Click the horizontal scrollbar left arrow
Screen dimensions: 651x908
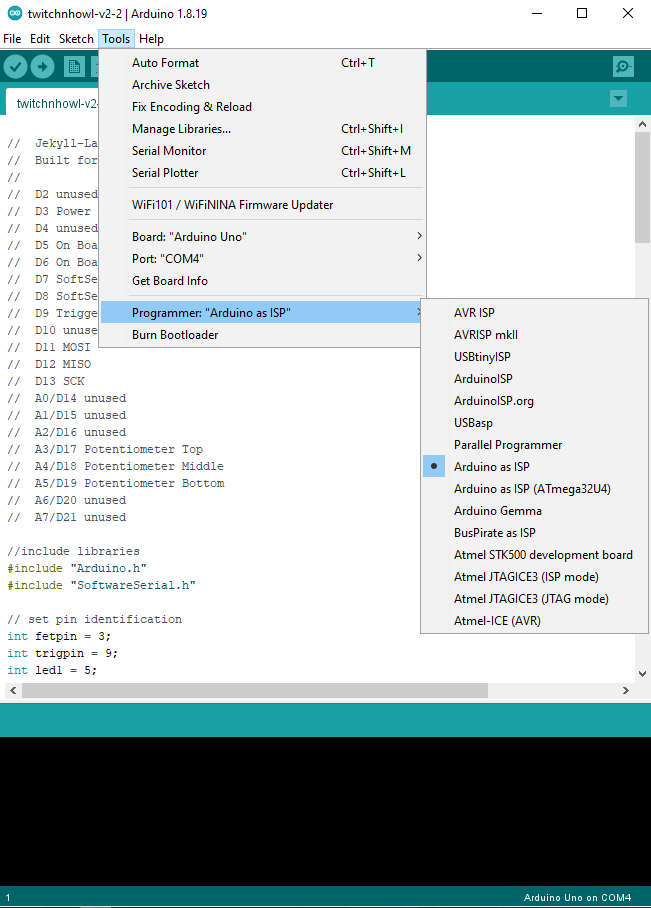[x=13, y=690]
